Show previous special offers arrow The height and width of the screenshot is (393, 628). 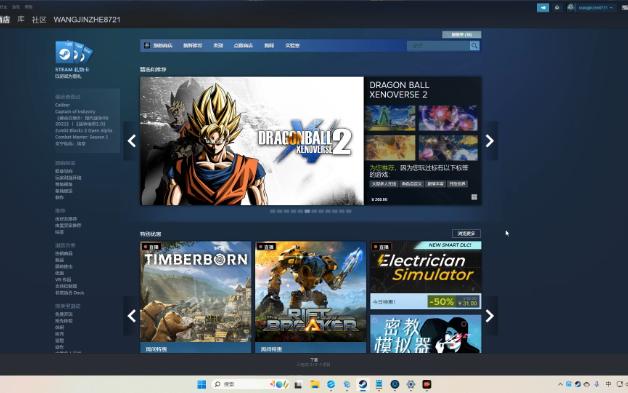point(131,316)
